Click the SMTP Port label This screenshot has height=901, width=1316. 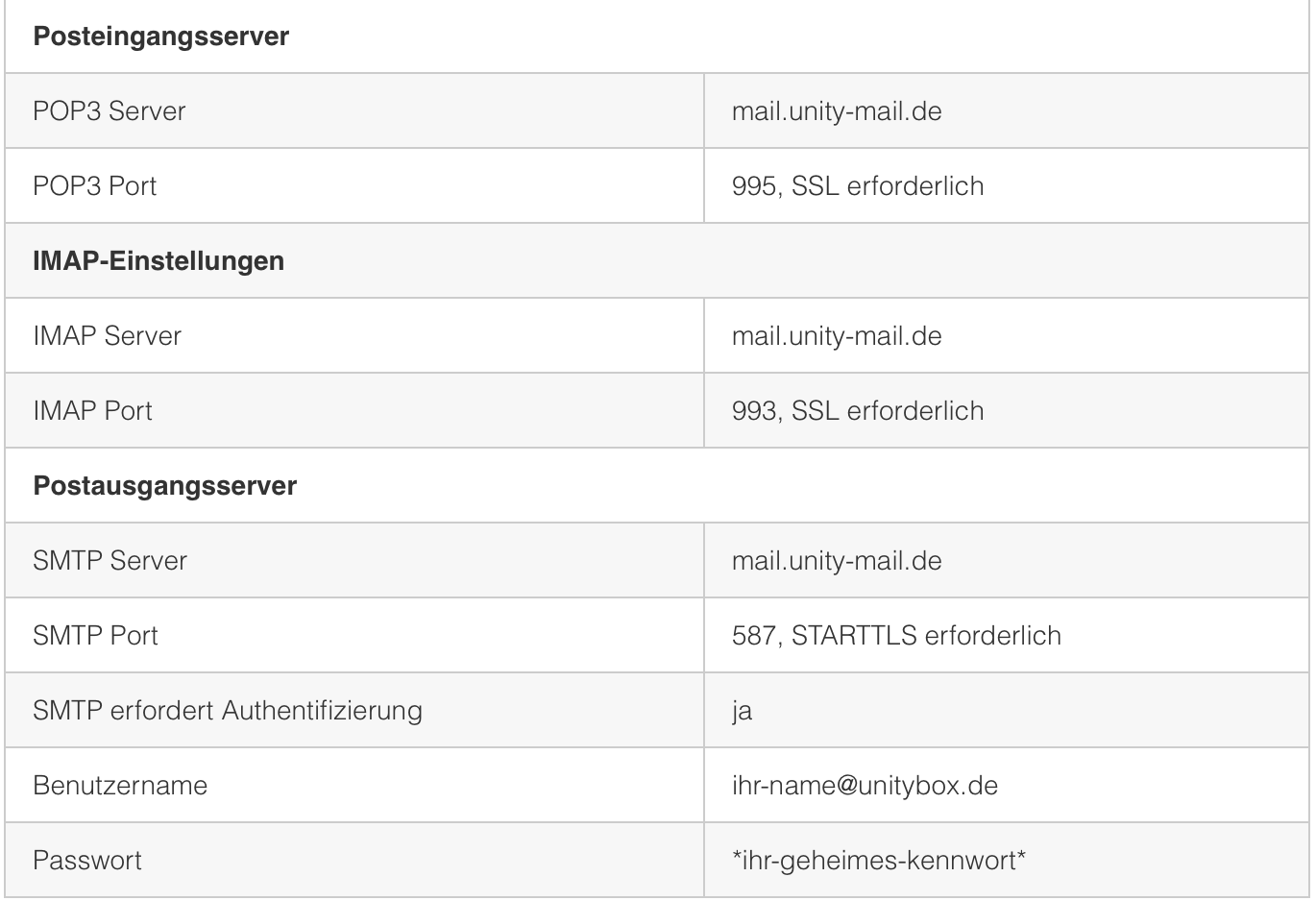[95, 636]
